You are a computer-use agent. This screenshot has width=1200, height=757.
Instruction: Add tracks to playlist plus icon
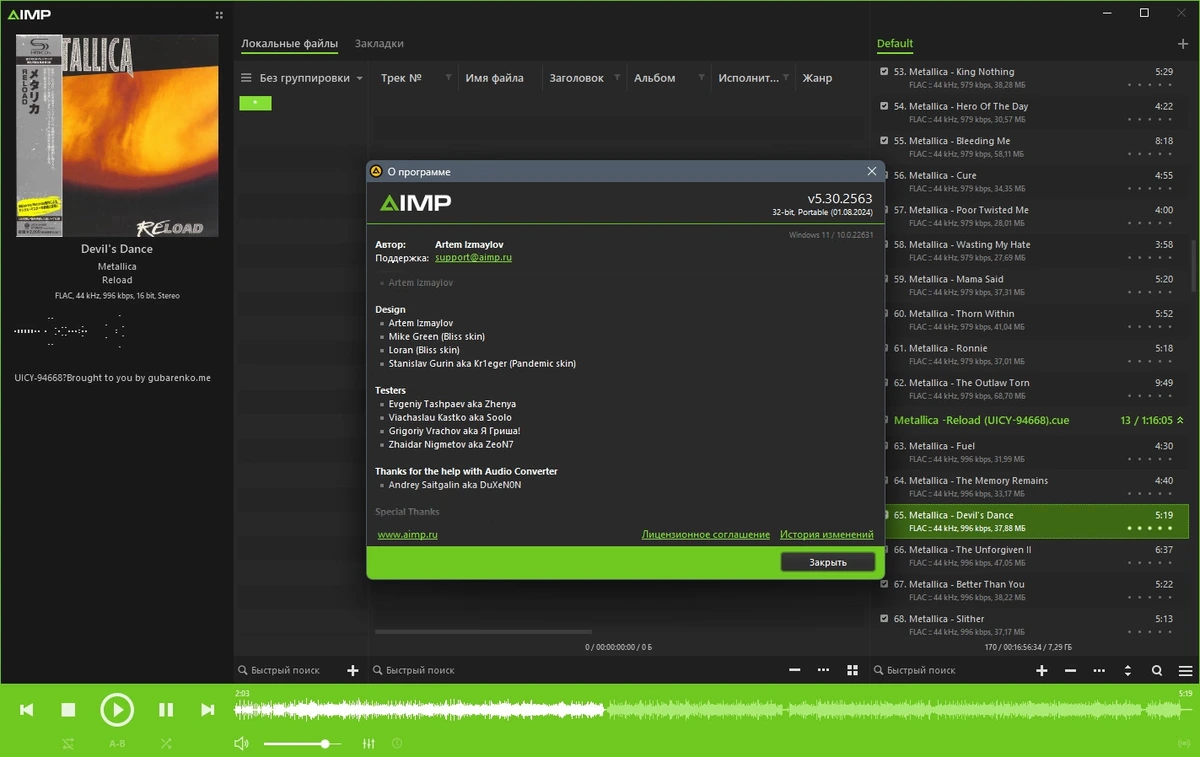[1041, 670]
